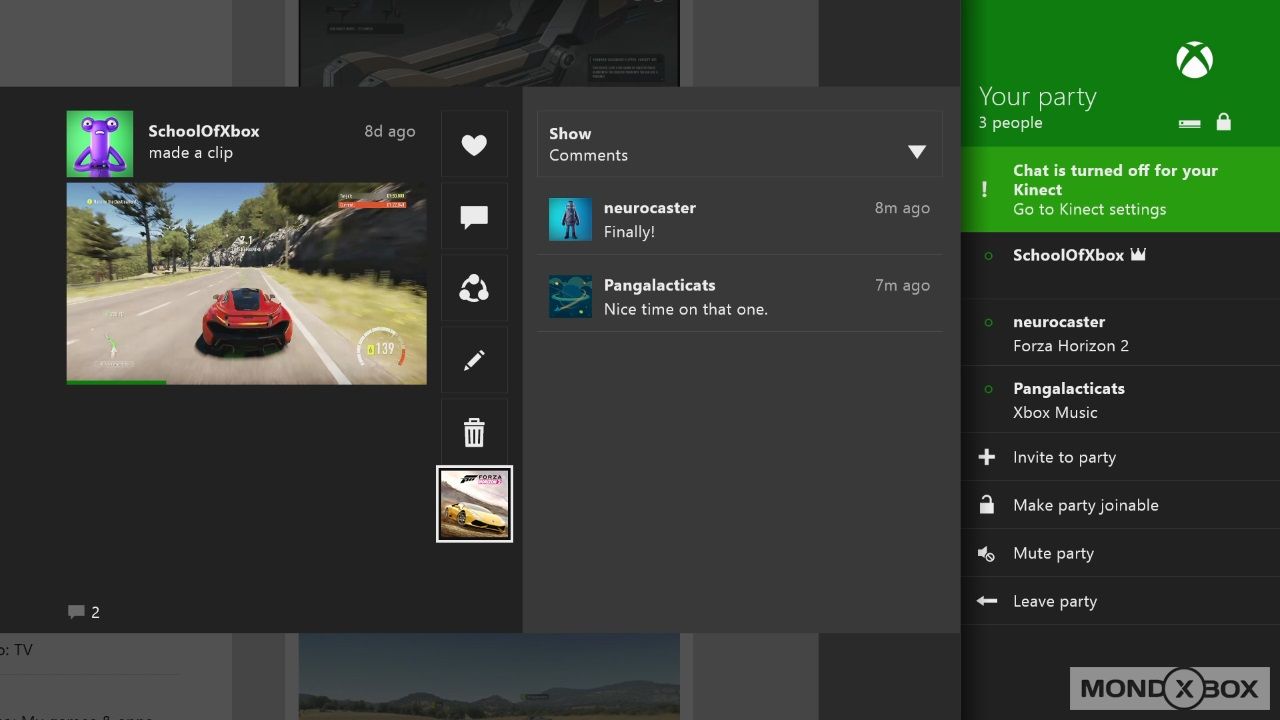The width and height of the screenshot is (1280, 720).
Task: Select Invite to party
Action: pos(1064,457)
